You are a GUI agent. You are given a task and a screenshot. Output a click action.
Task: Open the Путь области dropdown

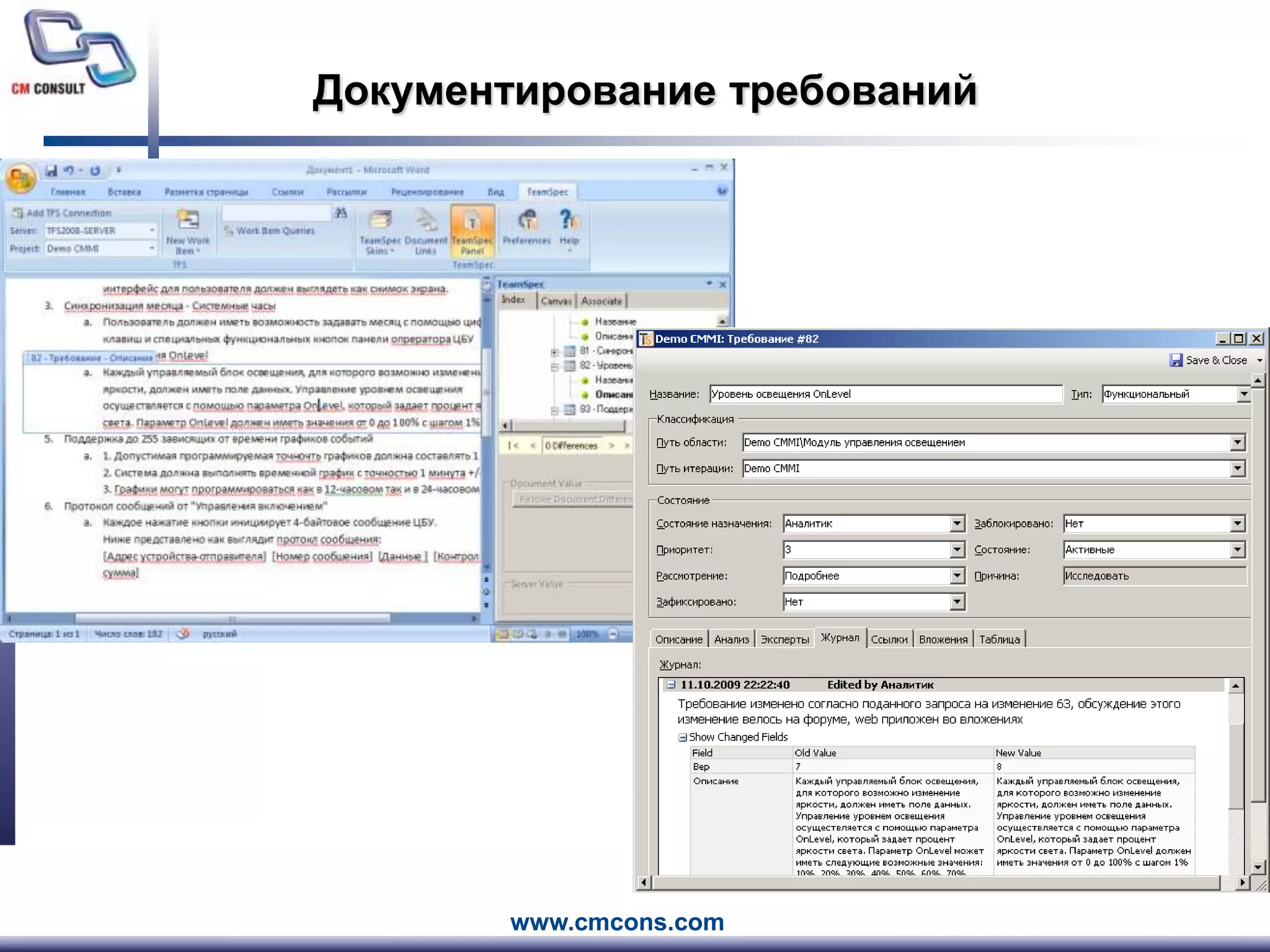tap(1237, 443)
